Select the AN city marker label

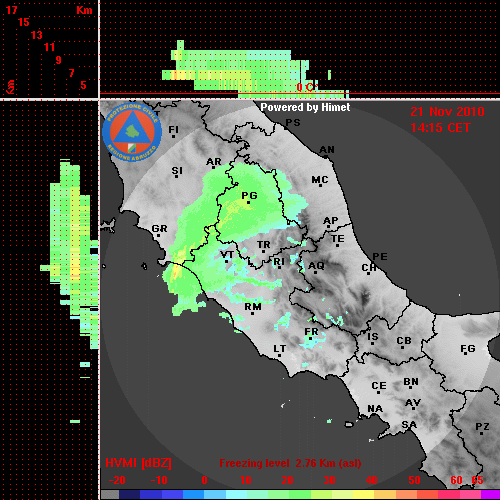pyautogui.click(x=327, y=150)
